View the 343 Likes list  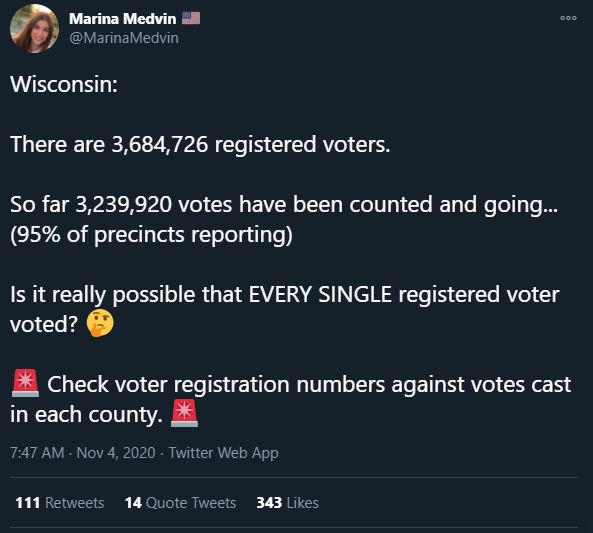tap(287, 503)
